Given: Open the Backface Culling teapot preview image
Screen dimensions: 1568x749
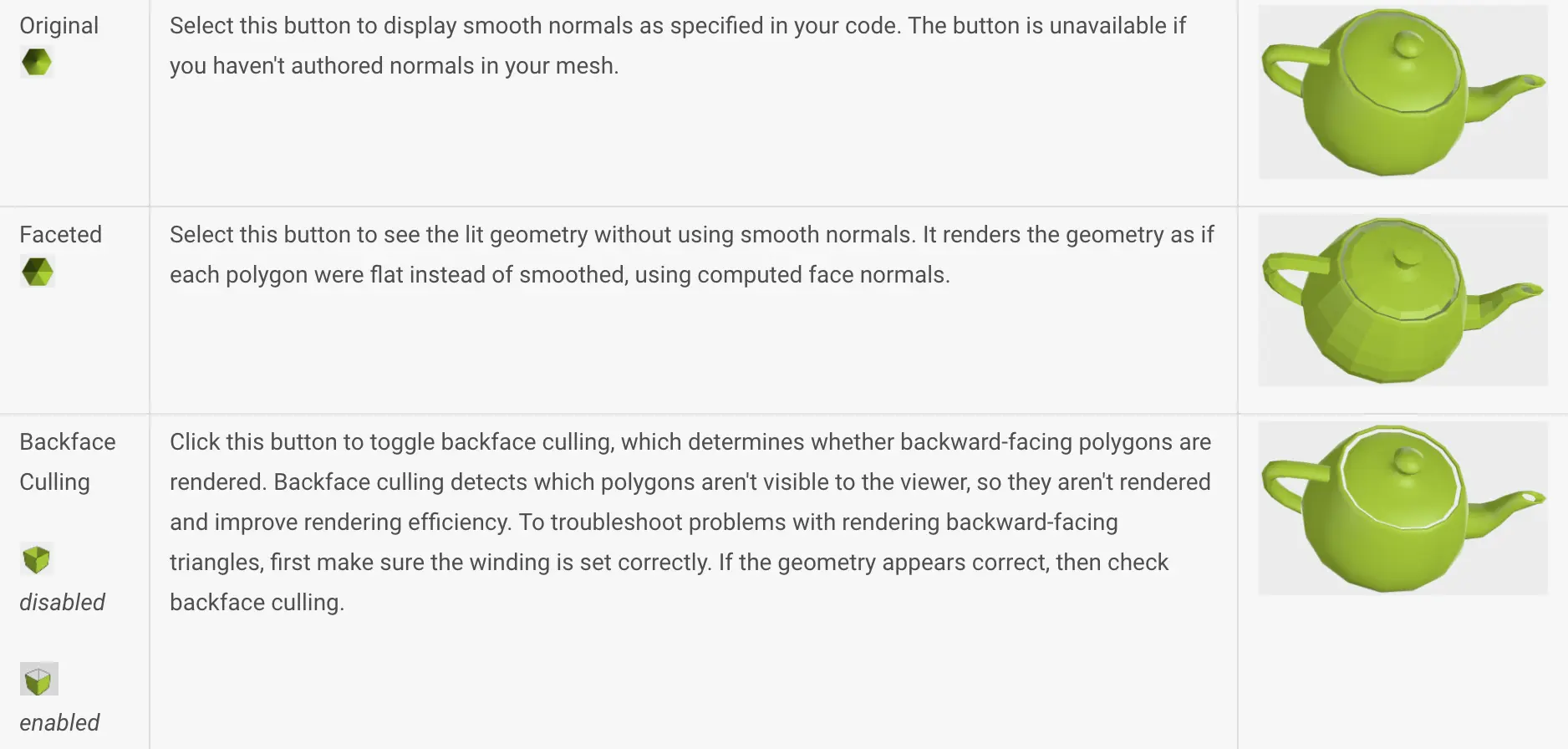Looking at the screenshot, I should pos(1403,508).
